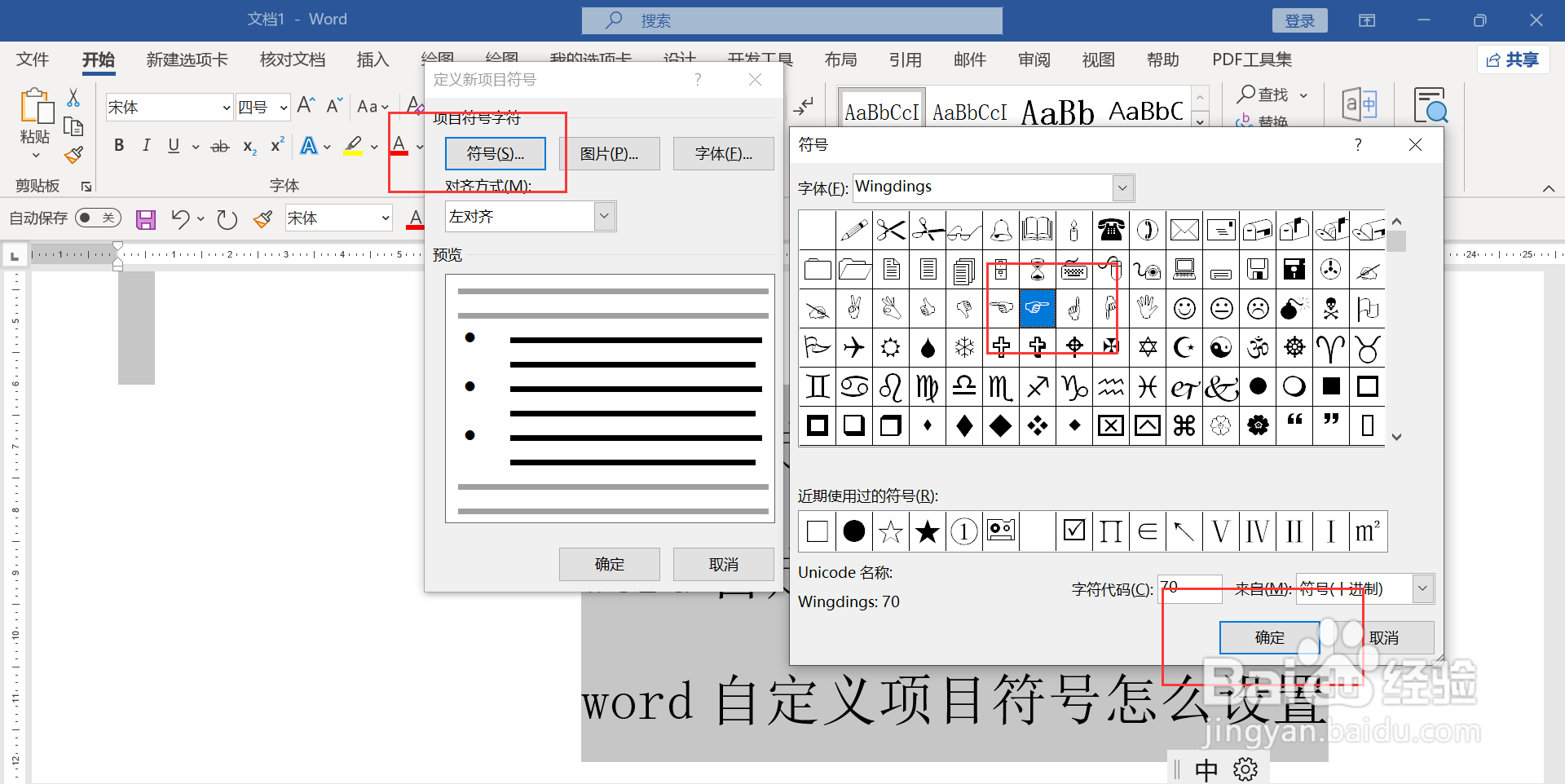Open the alignment dropdown showing 左对齐
Screen dimensions: 1565x784
click(604, 217)
